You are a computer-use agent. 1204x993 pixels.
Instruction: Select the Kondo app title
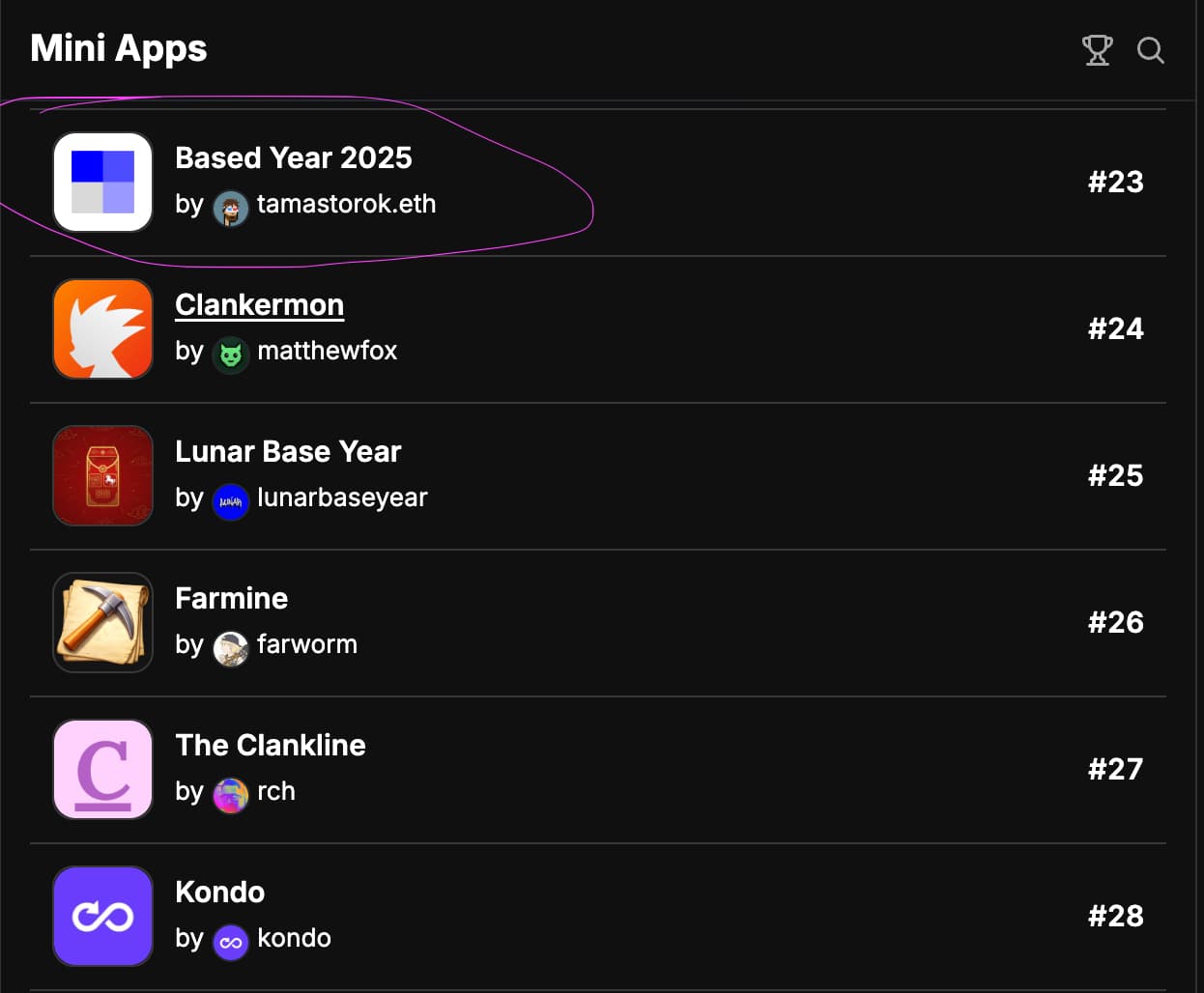point(219,893)
